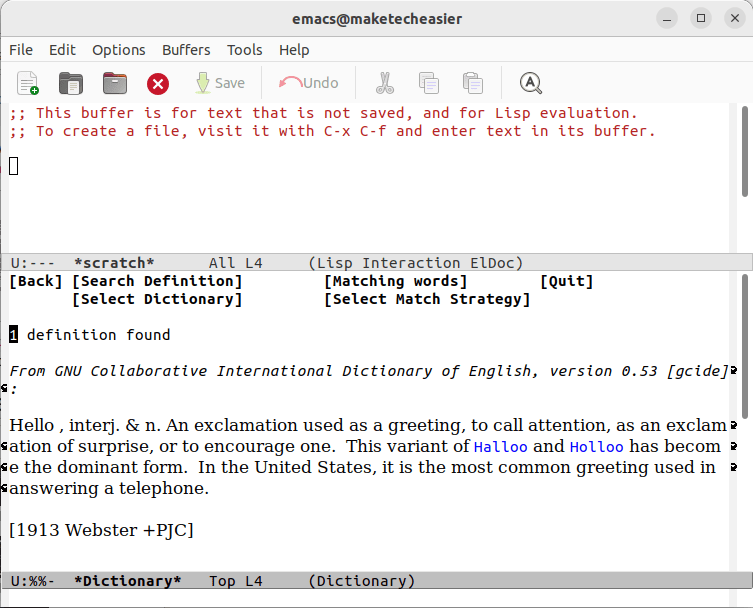Click the [1913 Webster +PJC] text

[101, 530]
